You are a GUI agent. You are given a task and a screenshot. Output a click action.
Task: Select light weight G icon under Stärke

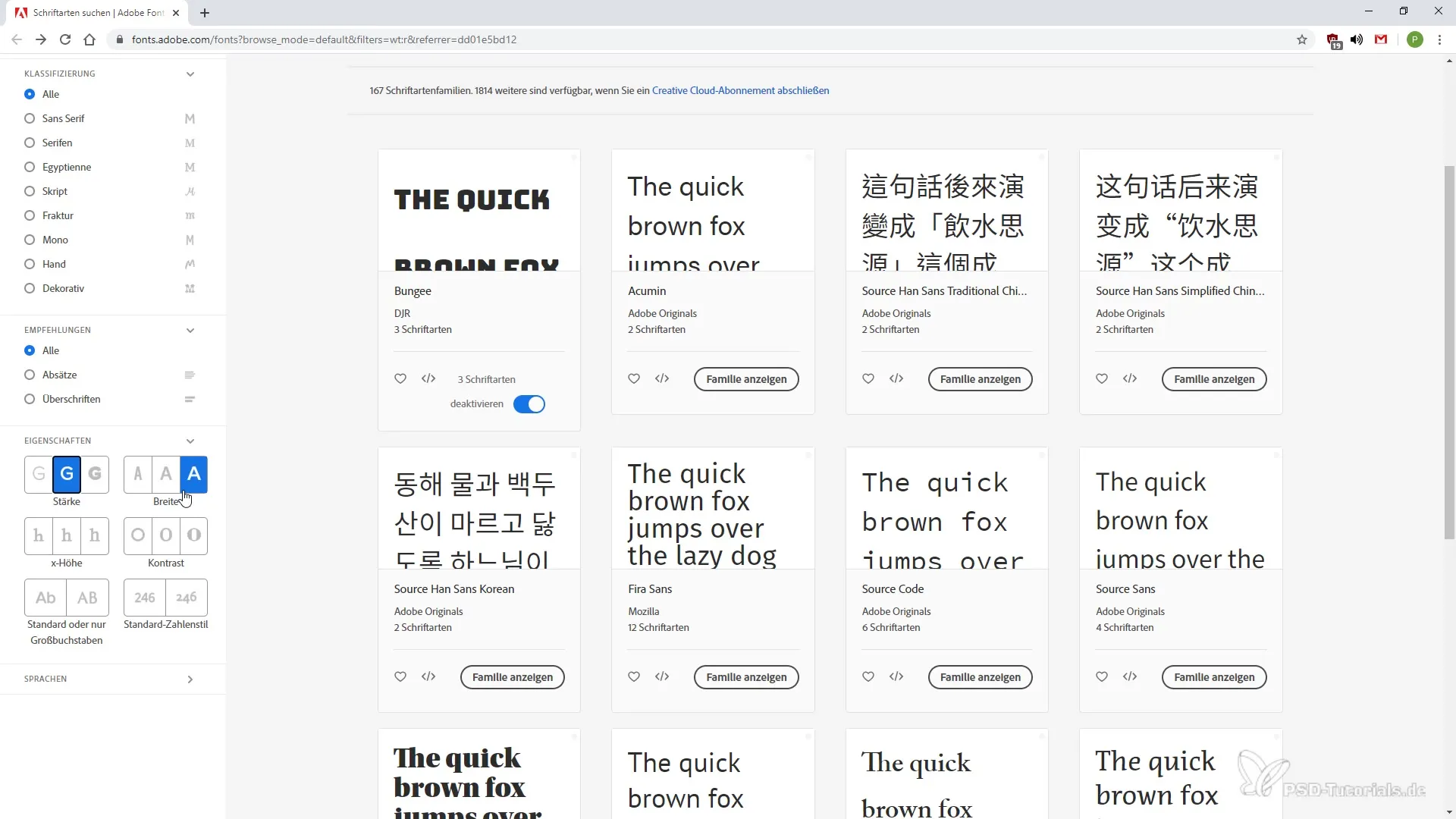tap(39, 474)
